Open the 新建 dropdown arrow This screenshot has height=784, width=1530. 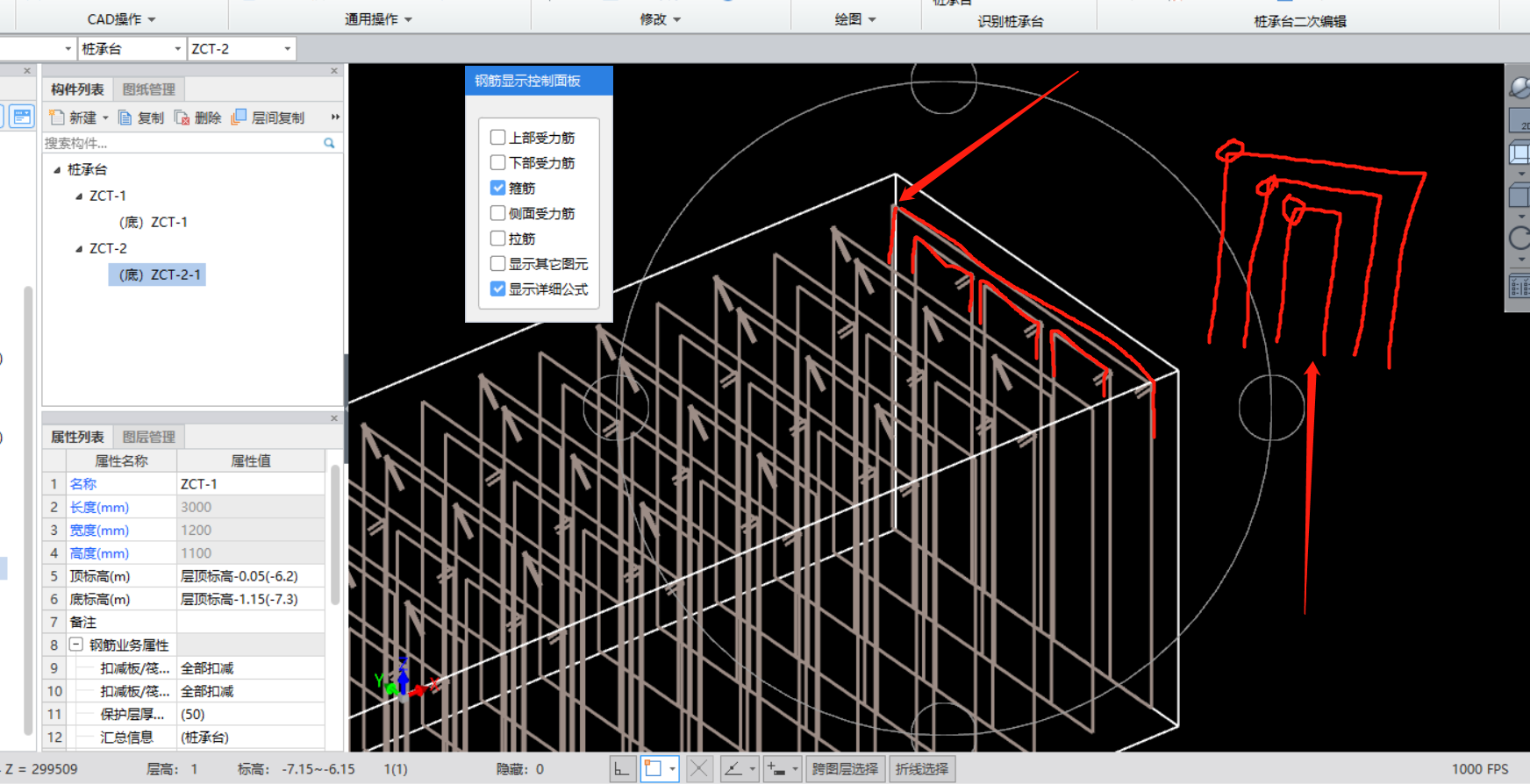(x=105, y=118)
